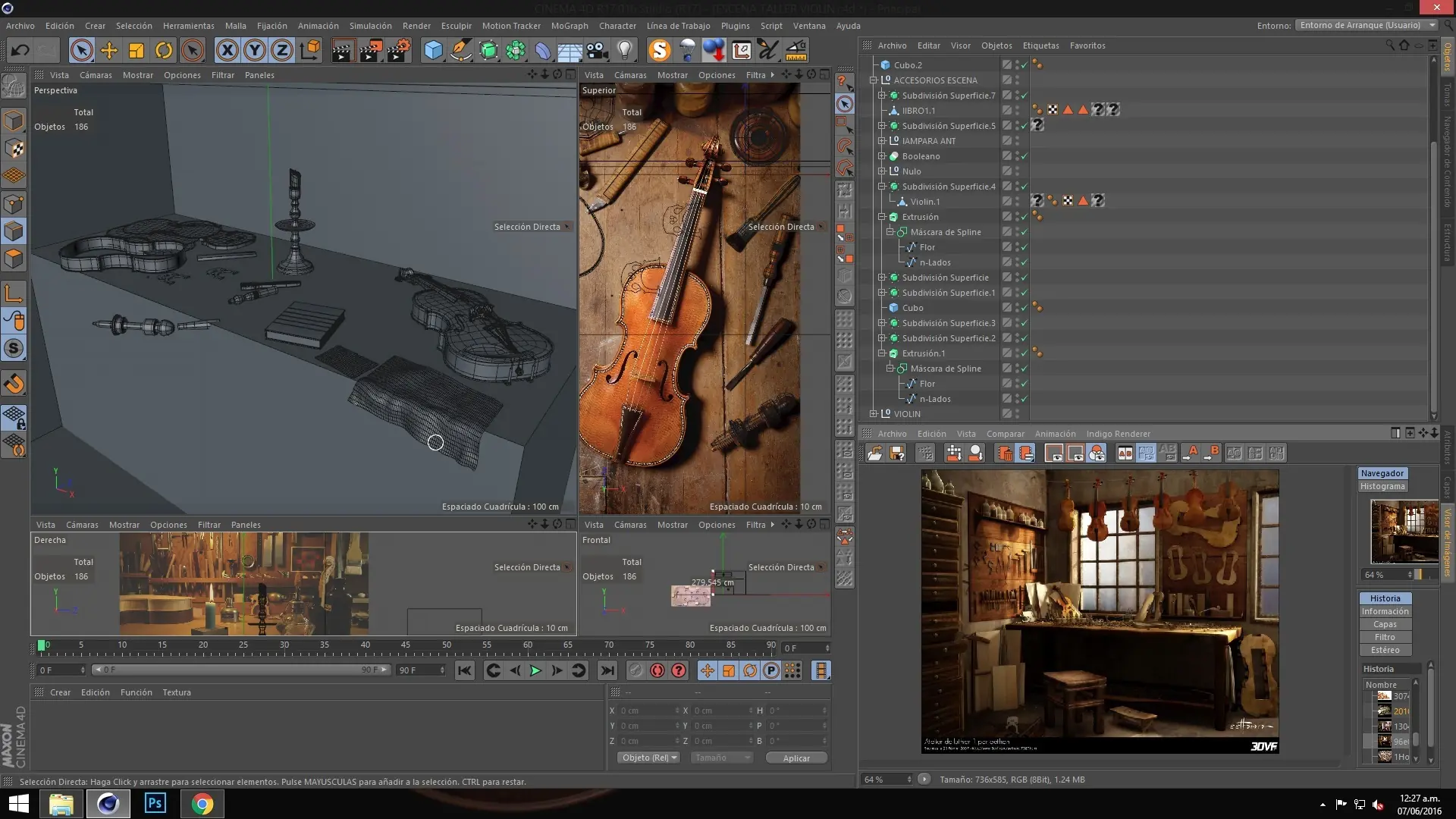Click the Picture Viewer open folder icon
1456x819 pixels.
[875, 453]
